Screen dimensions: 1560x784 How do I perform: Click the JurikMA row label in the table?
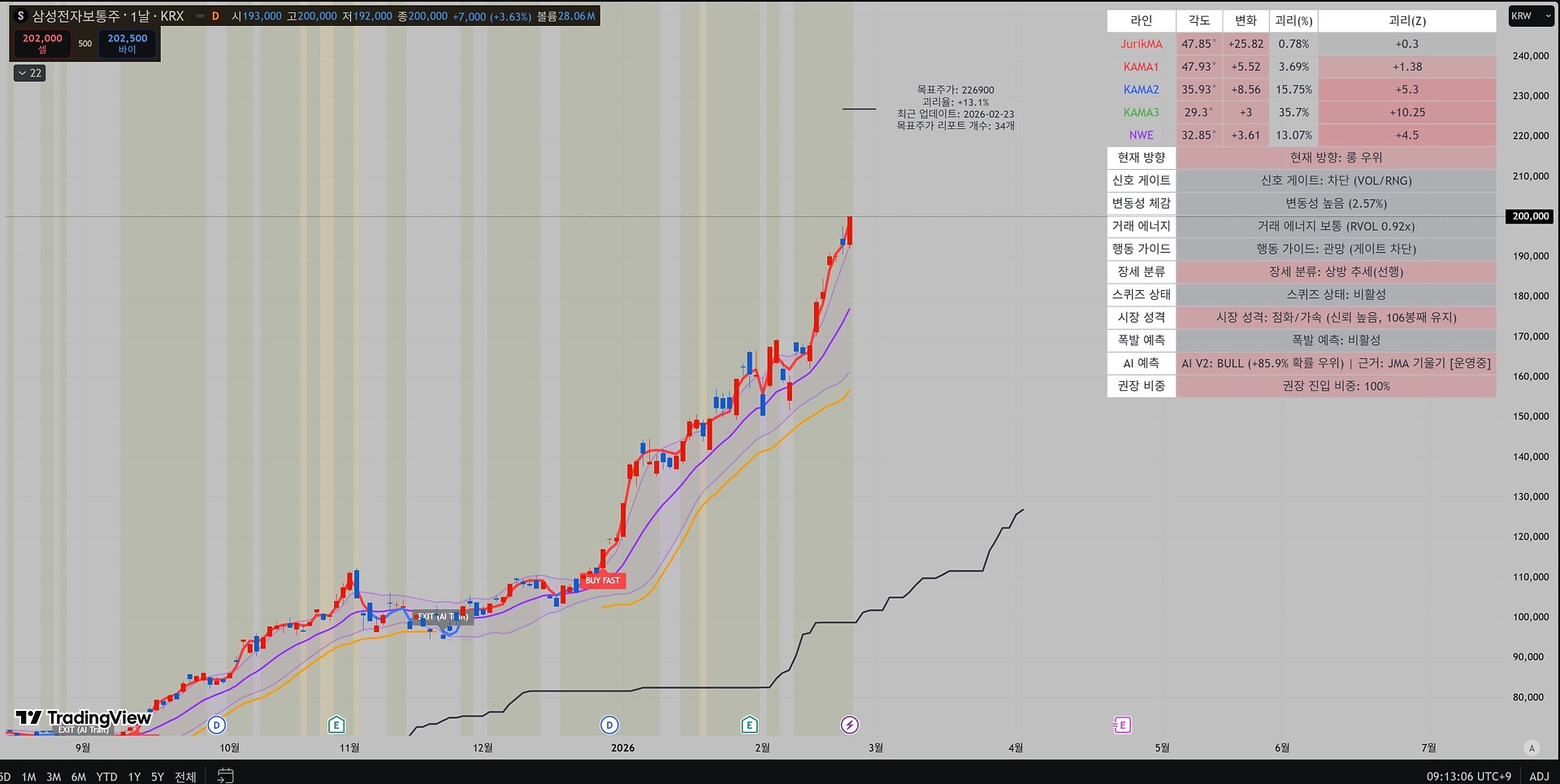pyautogui.click(x=1142, y=44)
